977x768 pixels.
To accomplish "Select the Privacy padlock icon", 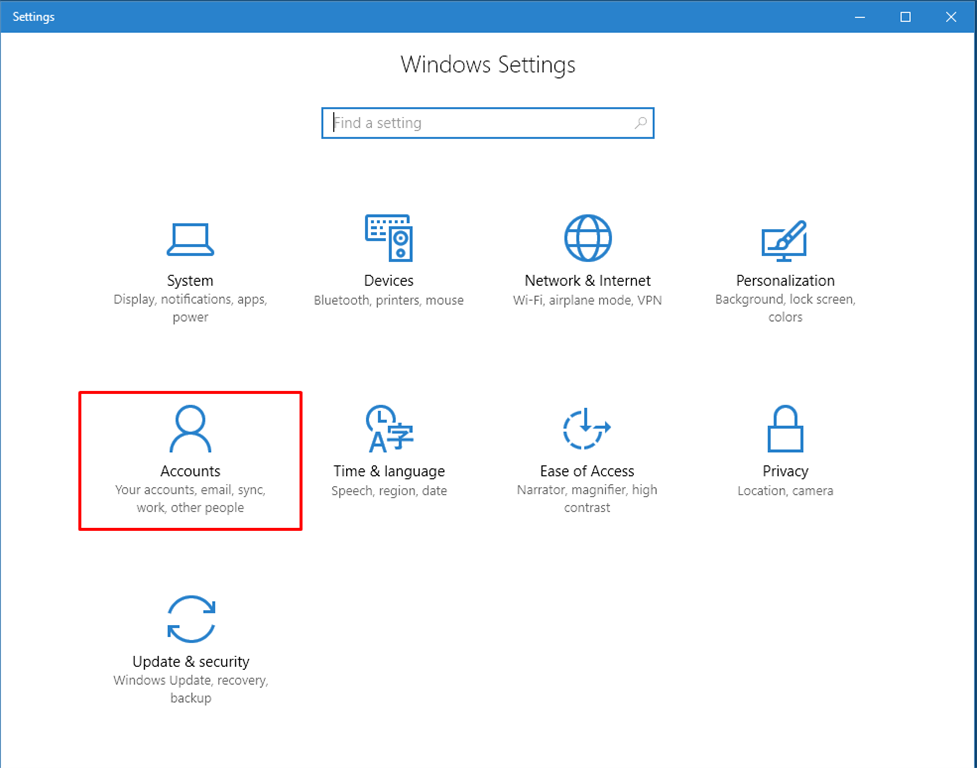I will [785, 429].
